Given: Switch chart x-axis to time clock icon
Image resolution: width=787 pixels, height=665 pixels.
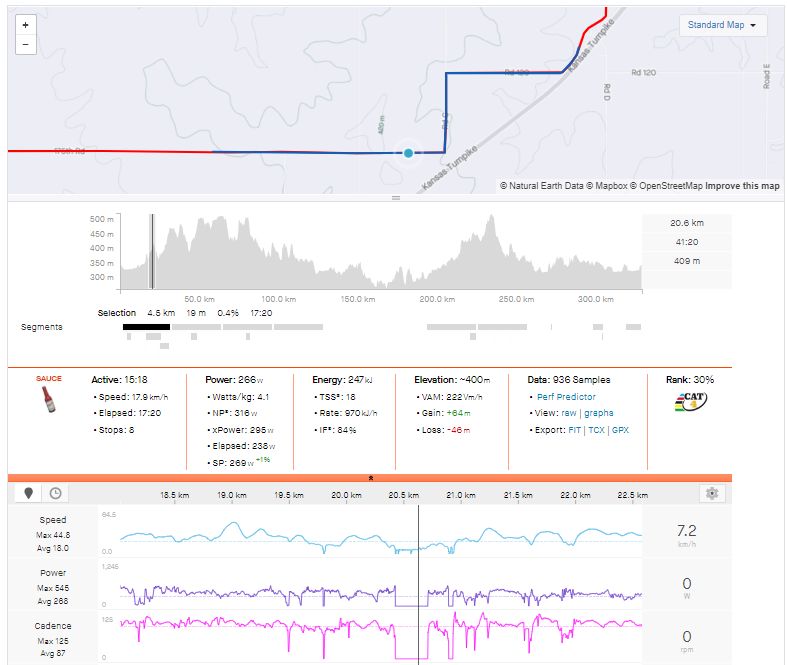Looking at the screenshot, I should 55,493.
